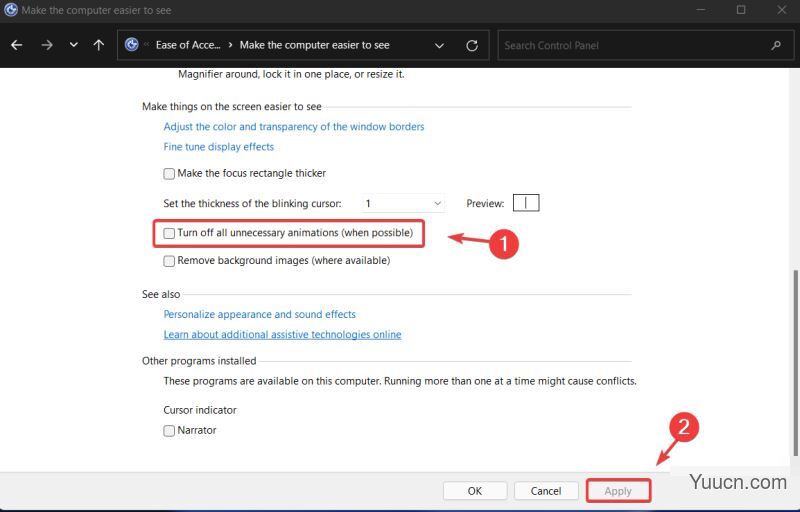Click the Apply button
Screen dimensions: 800x512
tap(618, 491)
